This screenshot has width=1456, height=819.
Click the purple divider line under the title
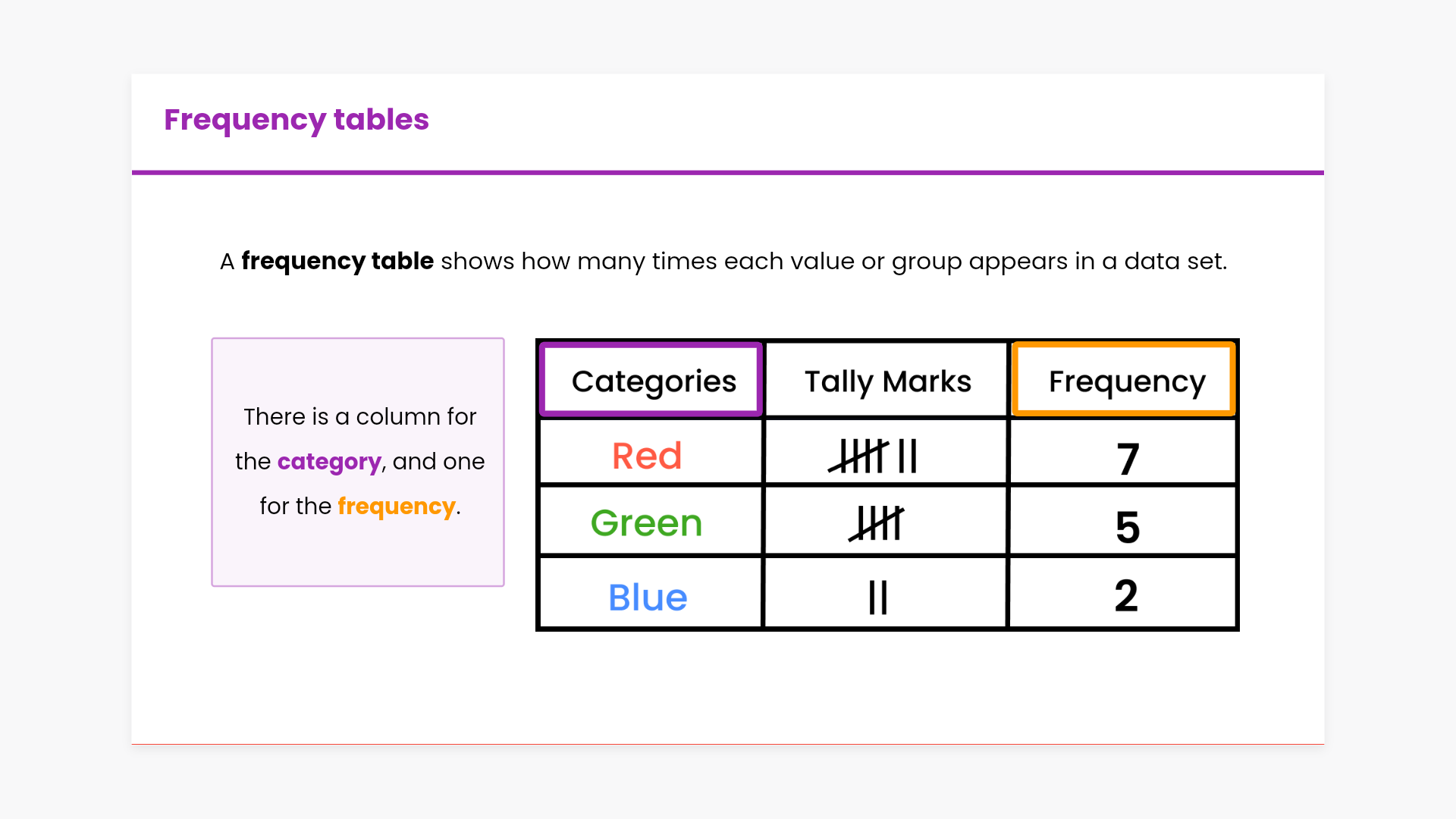pyautogui.click(x=728, y=173)
